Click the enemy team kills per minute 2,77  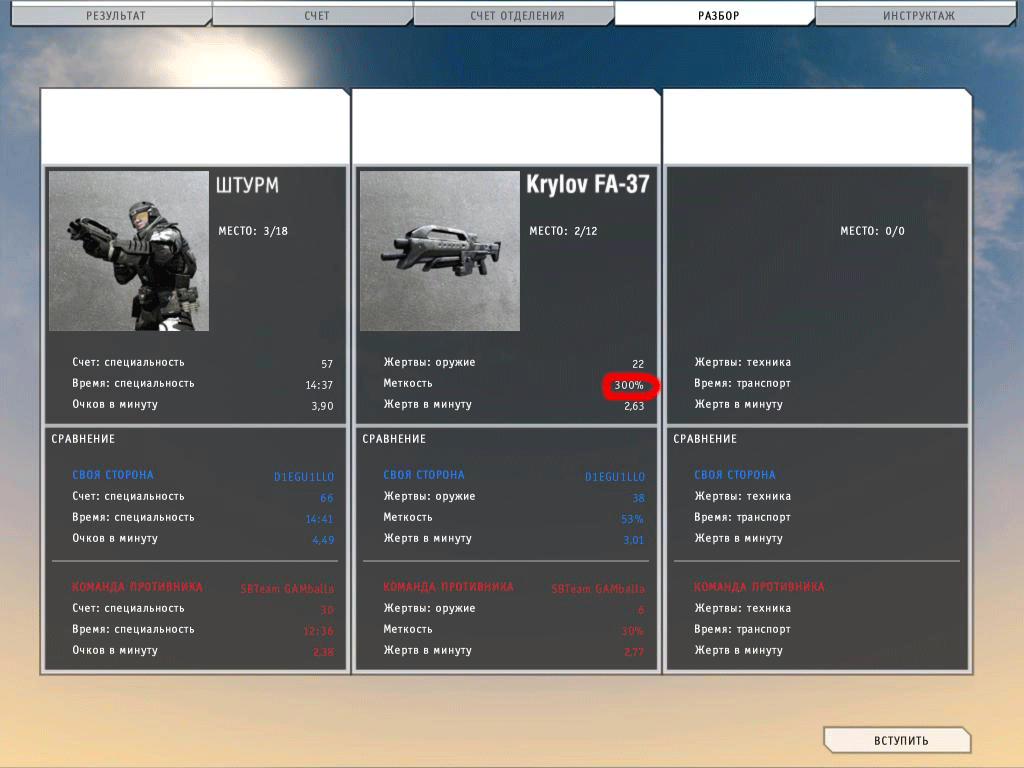pos(634,651)
